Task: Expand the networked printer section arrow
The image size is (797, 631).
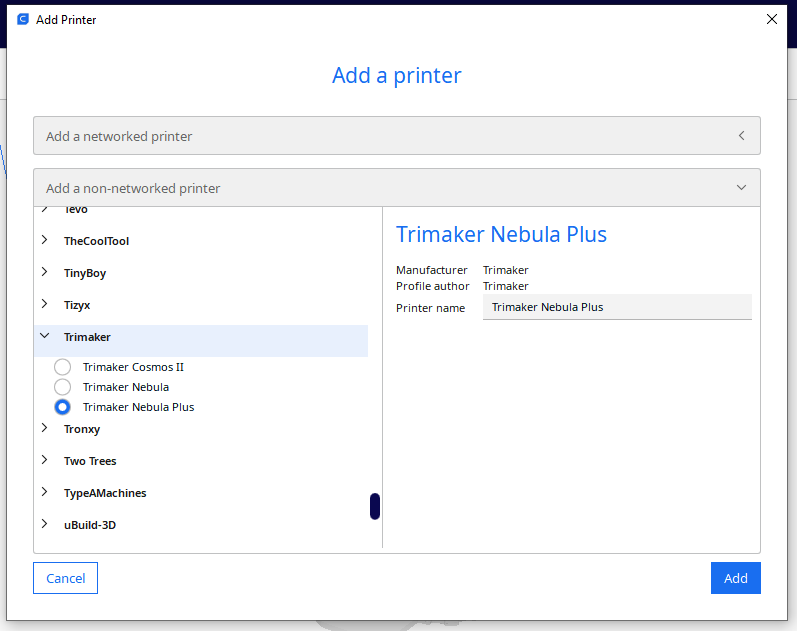Action: point(741,136)
